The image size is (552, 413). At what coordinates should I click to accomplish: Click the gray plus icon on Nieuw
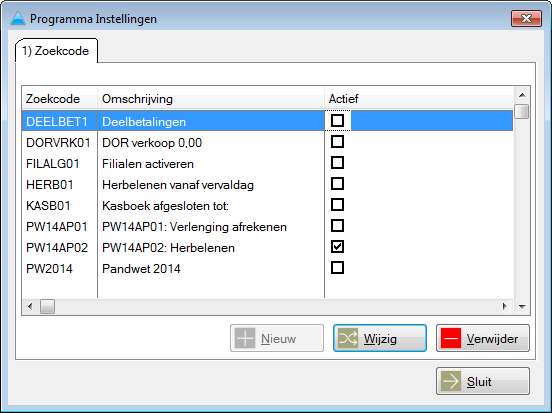(245, 338)
